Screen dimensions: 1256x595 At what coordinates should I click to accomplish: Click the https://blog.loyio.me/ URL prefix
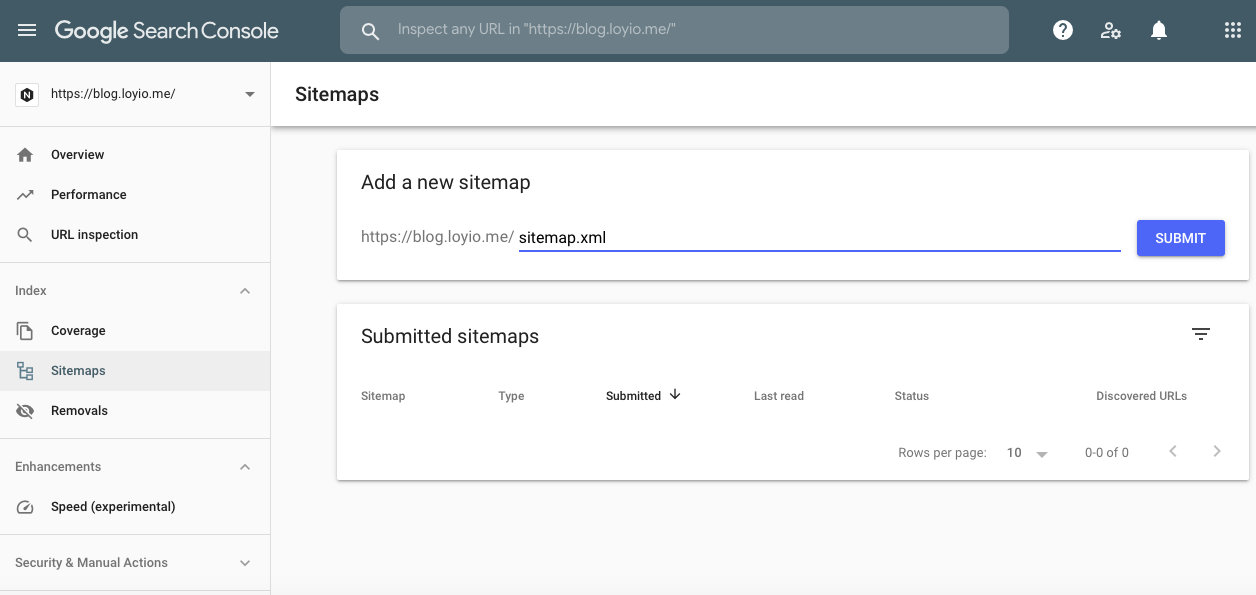point(437,238)
